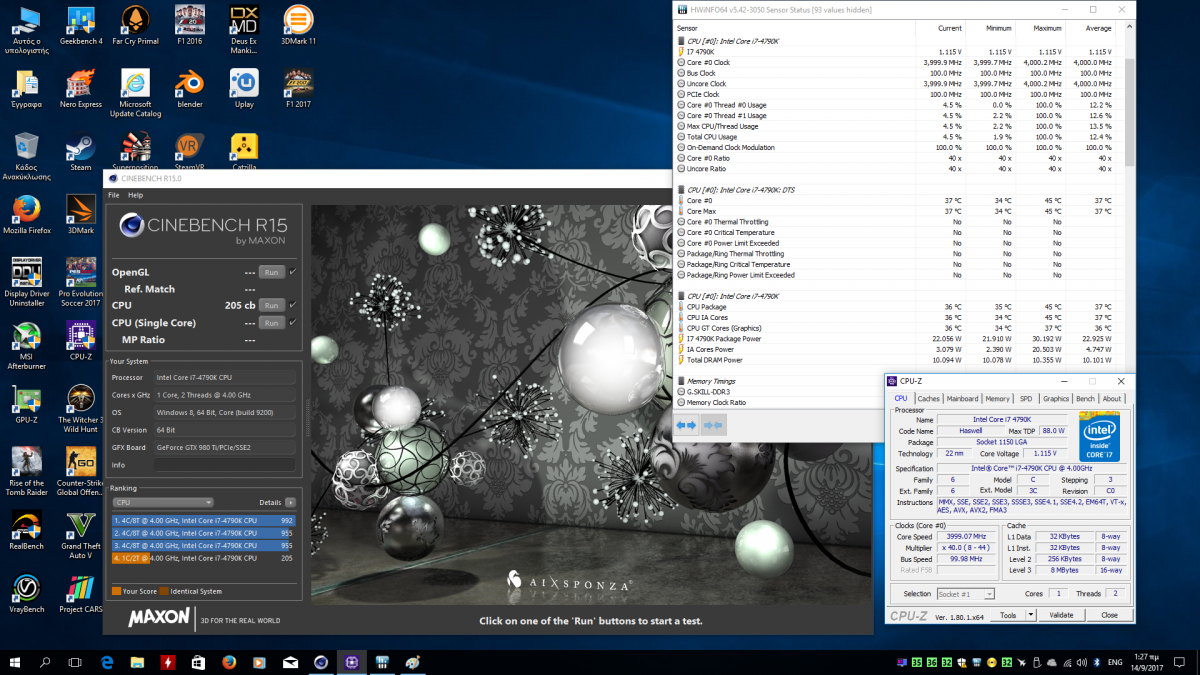
Task: Open the CPU-Z Tools dropdown arrow
Action: tap(1031, 615)
